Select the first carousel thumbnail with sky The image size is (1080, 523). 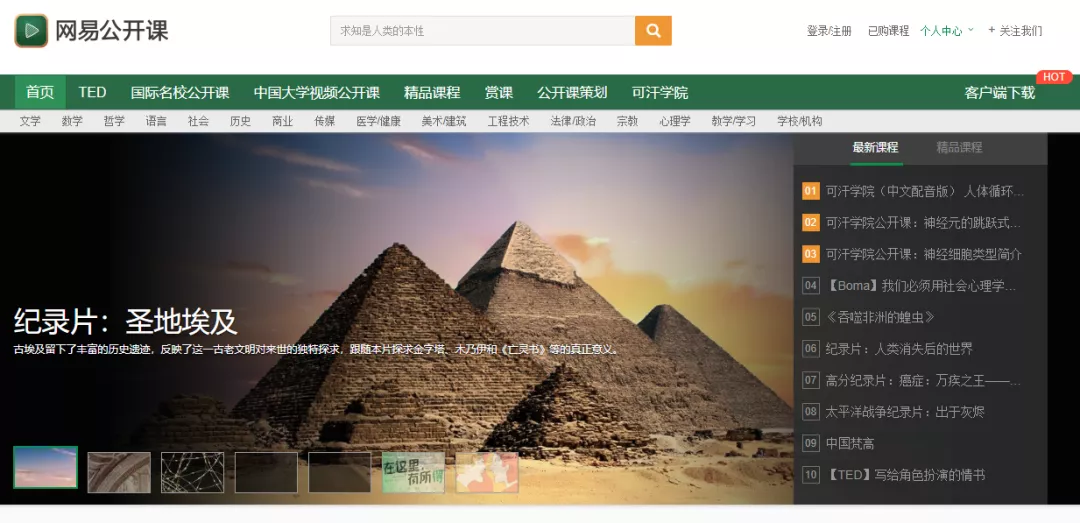[45, 468]
